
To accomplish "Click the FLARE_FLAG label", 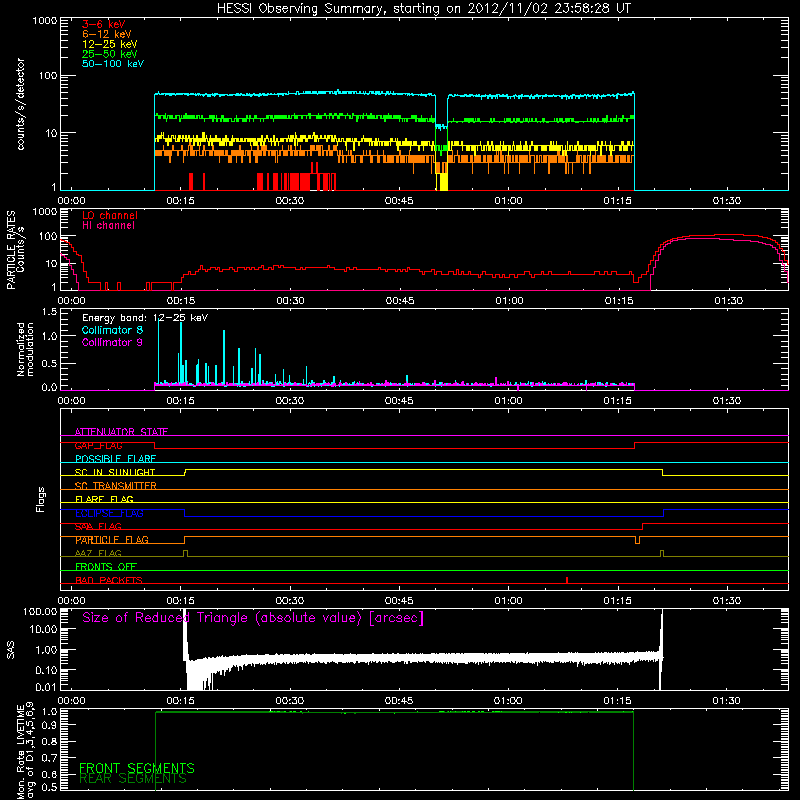I will pyautogui.click(x=104, y=499).
